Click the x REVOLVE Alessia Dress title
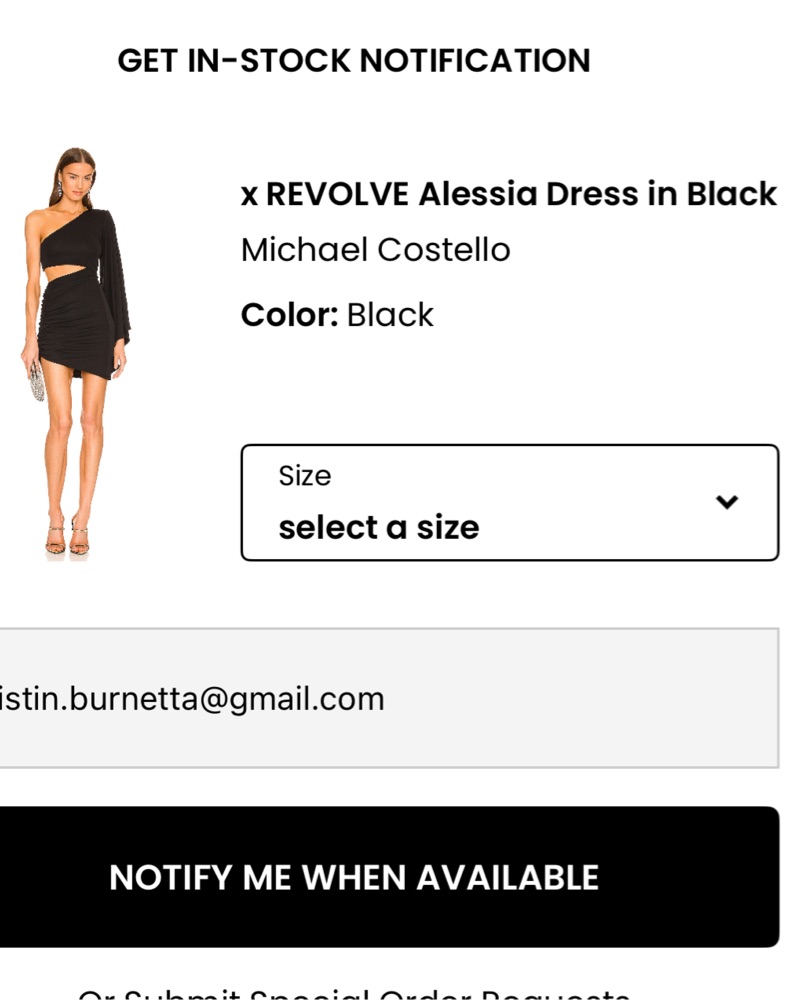The image size is (800, 1000). (508, 194)
